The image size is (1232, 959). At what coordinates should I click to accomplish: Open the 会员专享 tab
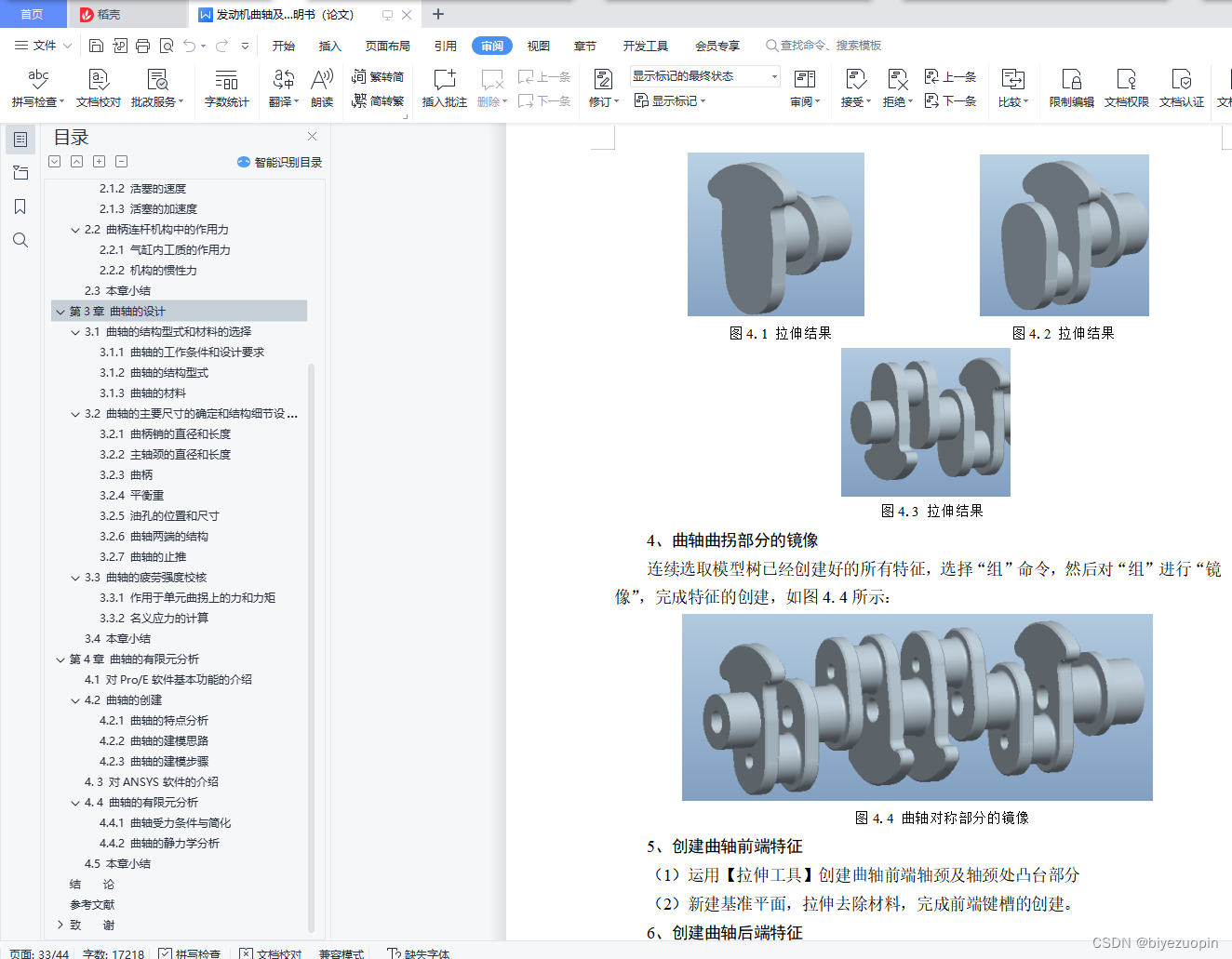pyautogui.click(x=716, y=46)
